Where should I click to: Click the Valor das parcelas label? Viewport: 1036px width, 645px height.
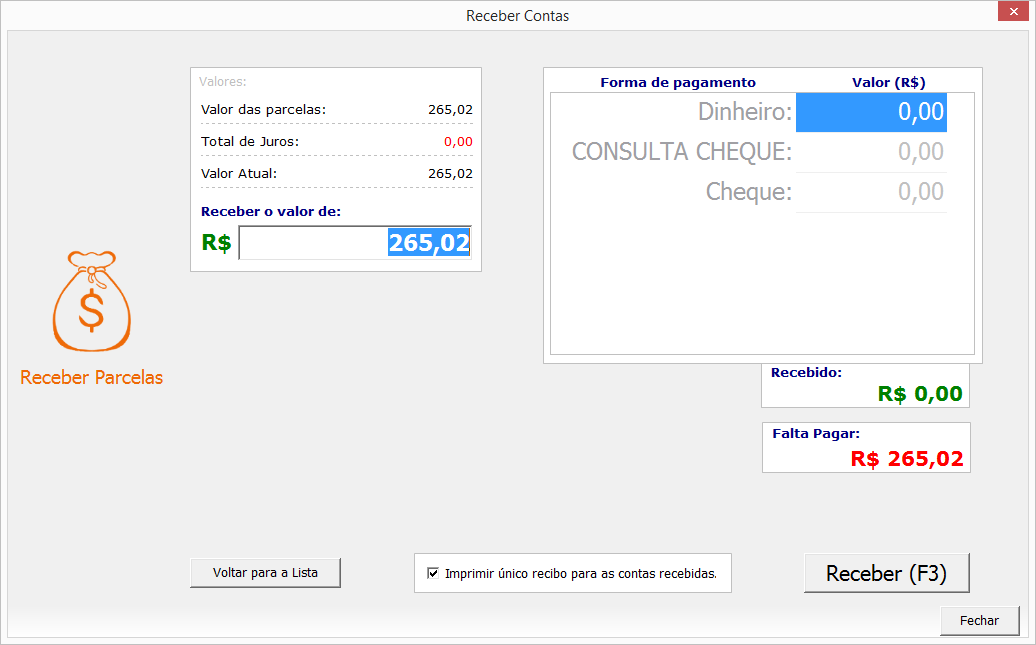[263, 110]
